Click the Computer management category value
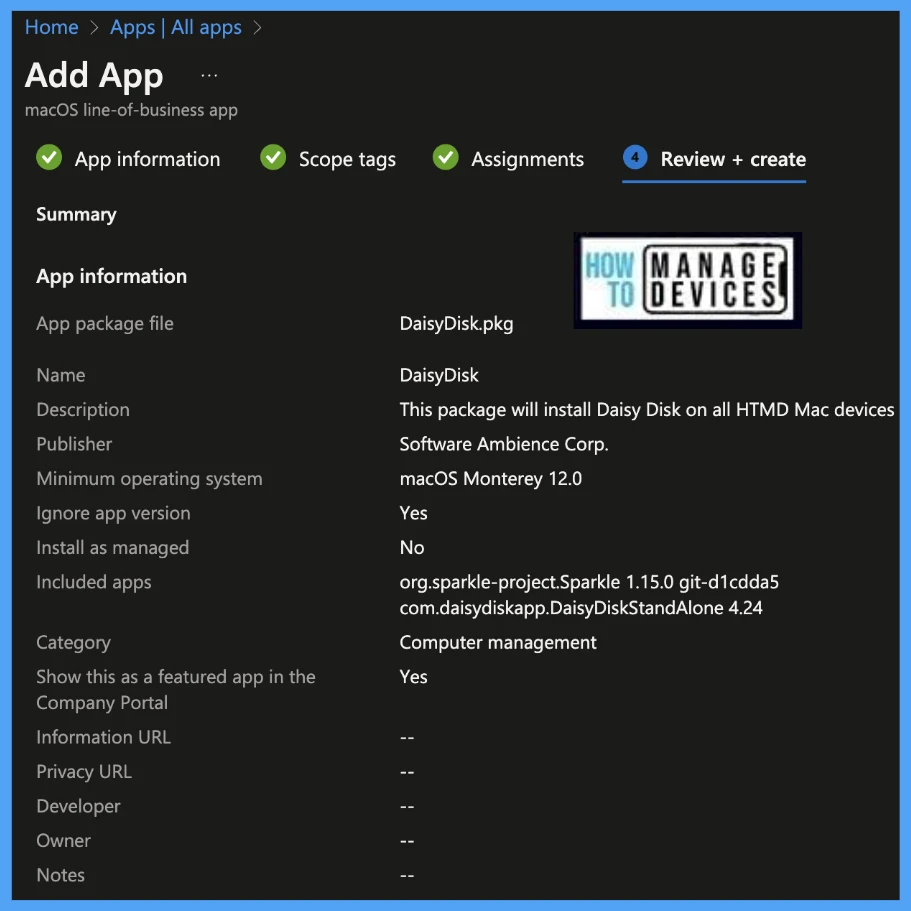 click(498, 643)
